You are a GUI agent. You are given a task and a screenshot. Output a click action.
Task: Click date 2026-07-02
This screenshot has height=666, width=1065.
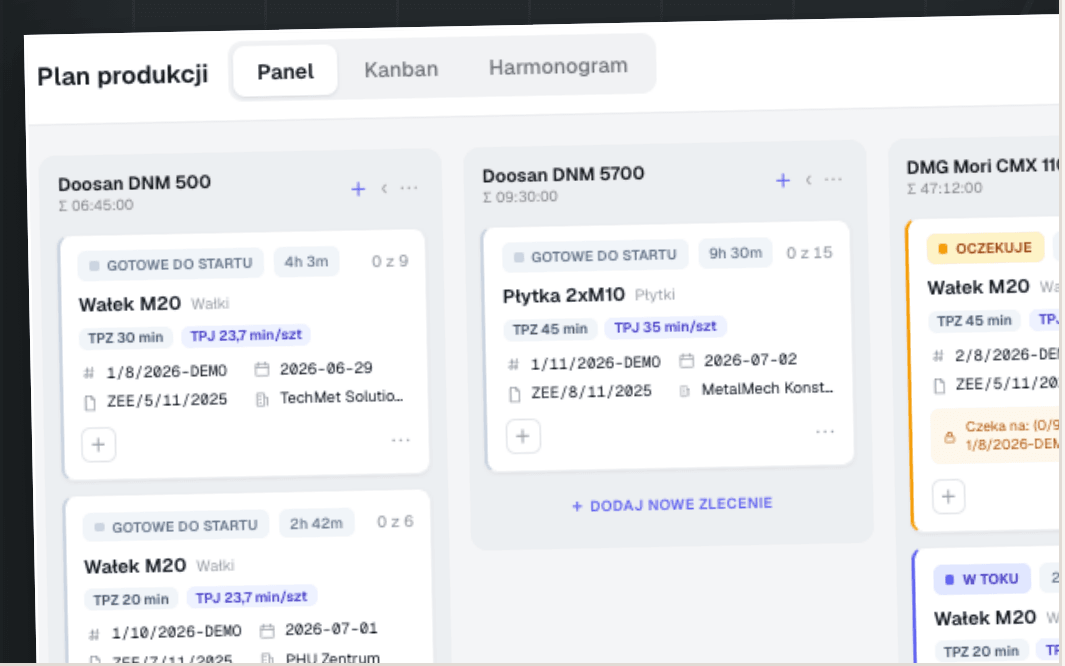click(751, 360)
